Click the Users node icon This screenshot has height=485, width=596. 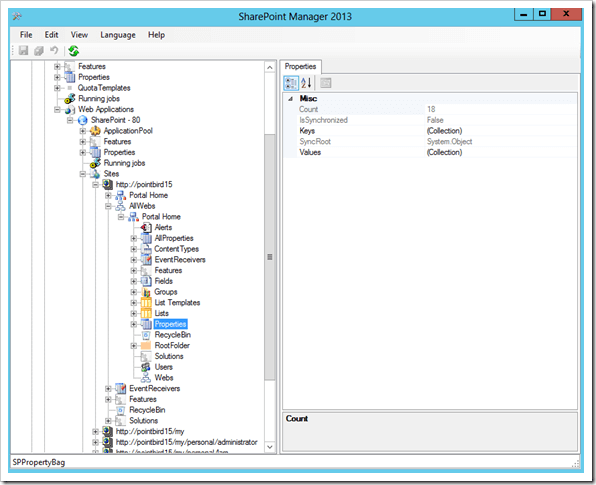click(146, 367)
